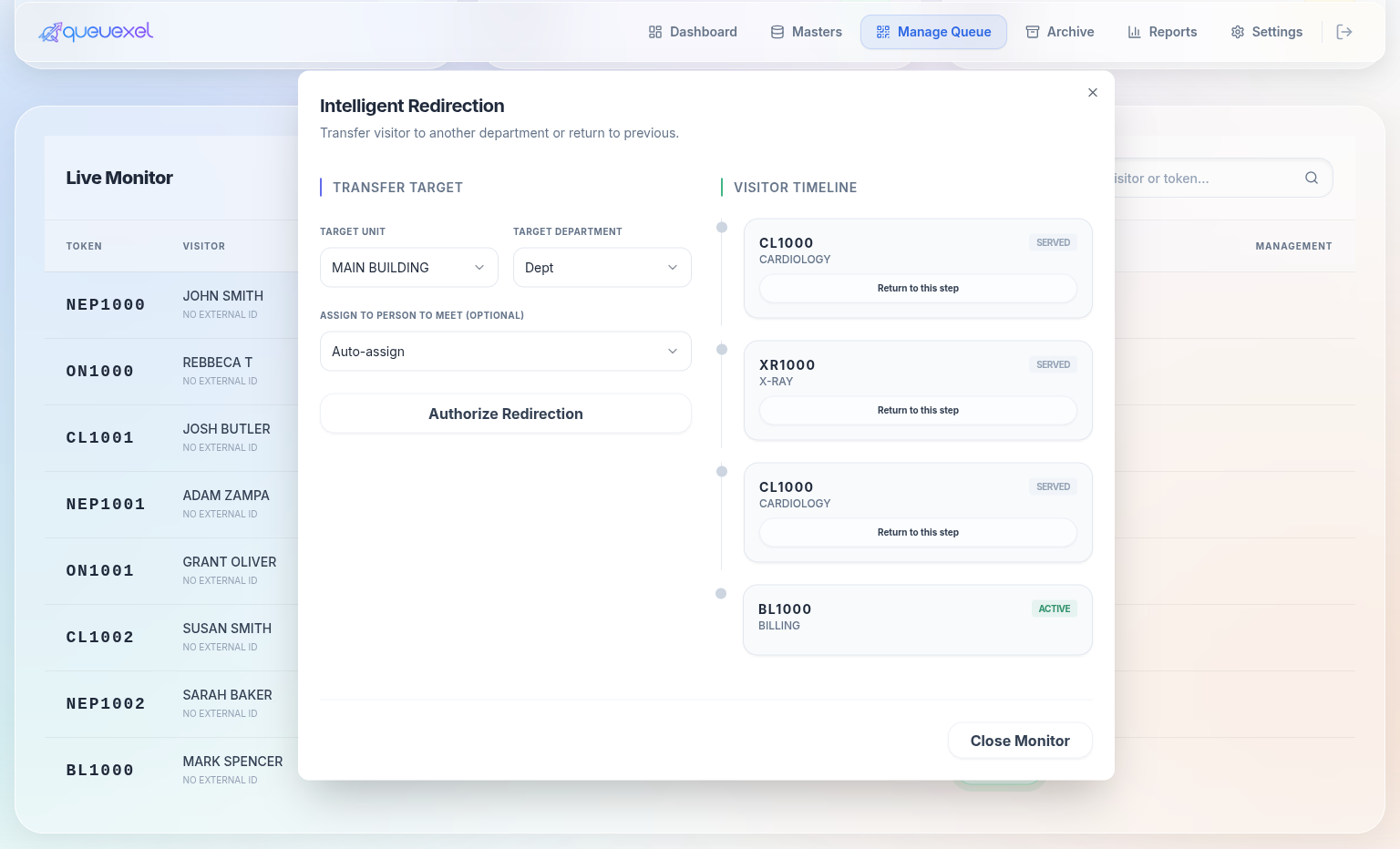Click SERVED badge on XR1000 card
Image resolution: width=1400 pixels, height=849 pixels.
1054,364
